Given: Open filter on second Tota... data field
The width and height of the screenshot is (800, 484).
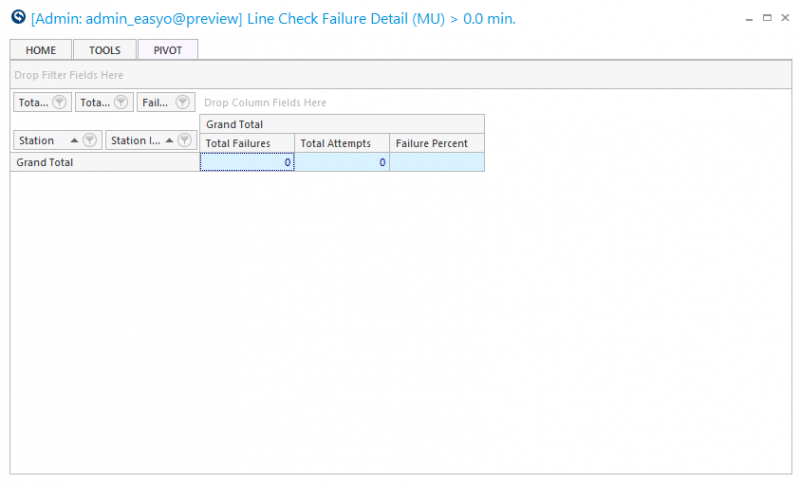Looking at the screenshot, I should (121, 102).
